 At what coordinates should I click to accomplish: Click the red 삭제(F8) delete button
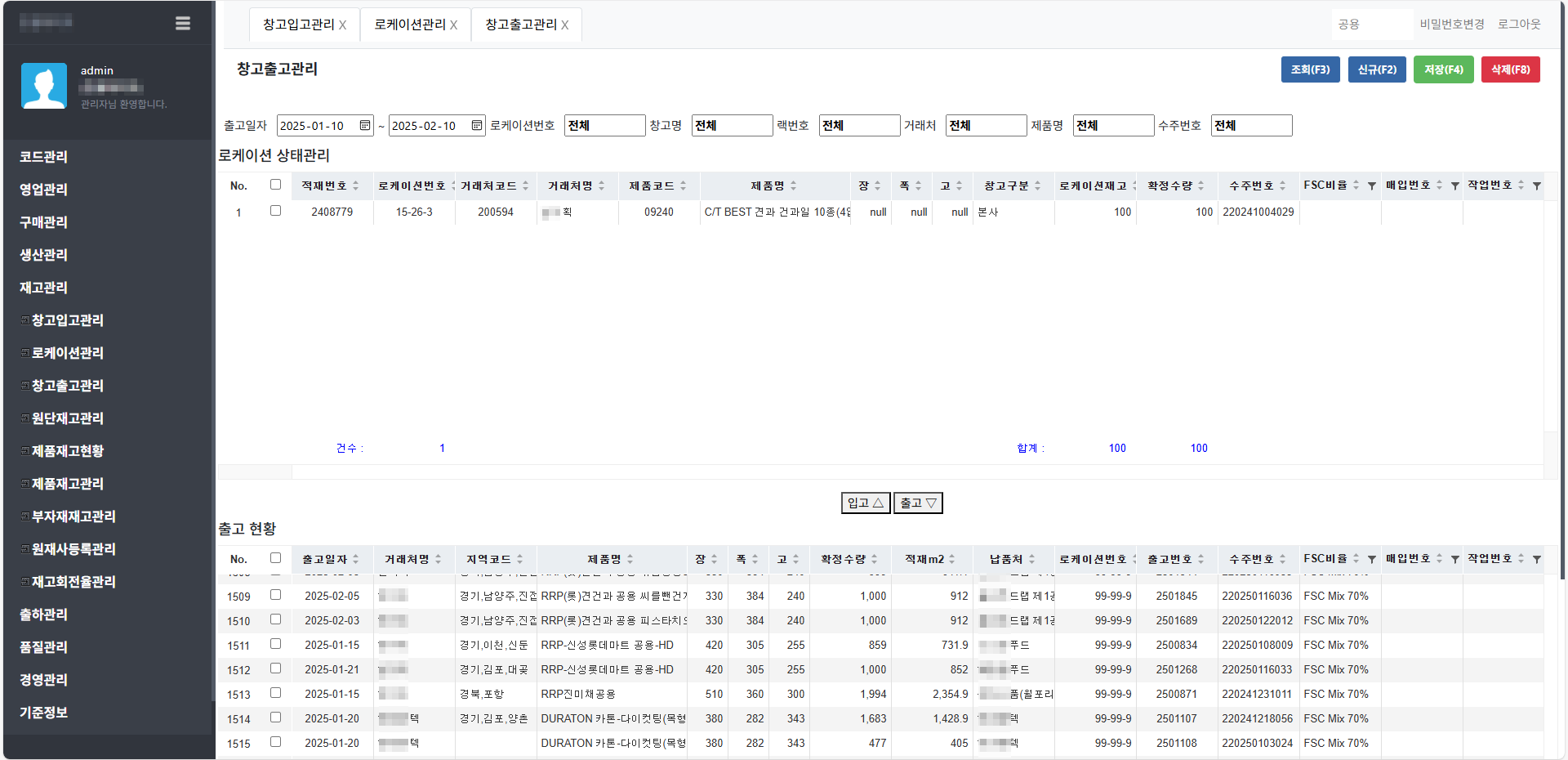click(x=1510, y=69)
